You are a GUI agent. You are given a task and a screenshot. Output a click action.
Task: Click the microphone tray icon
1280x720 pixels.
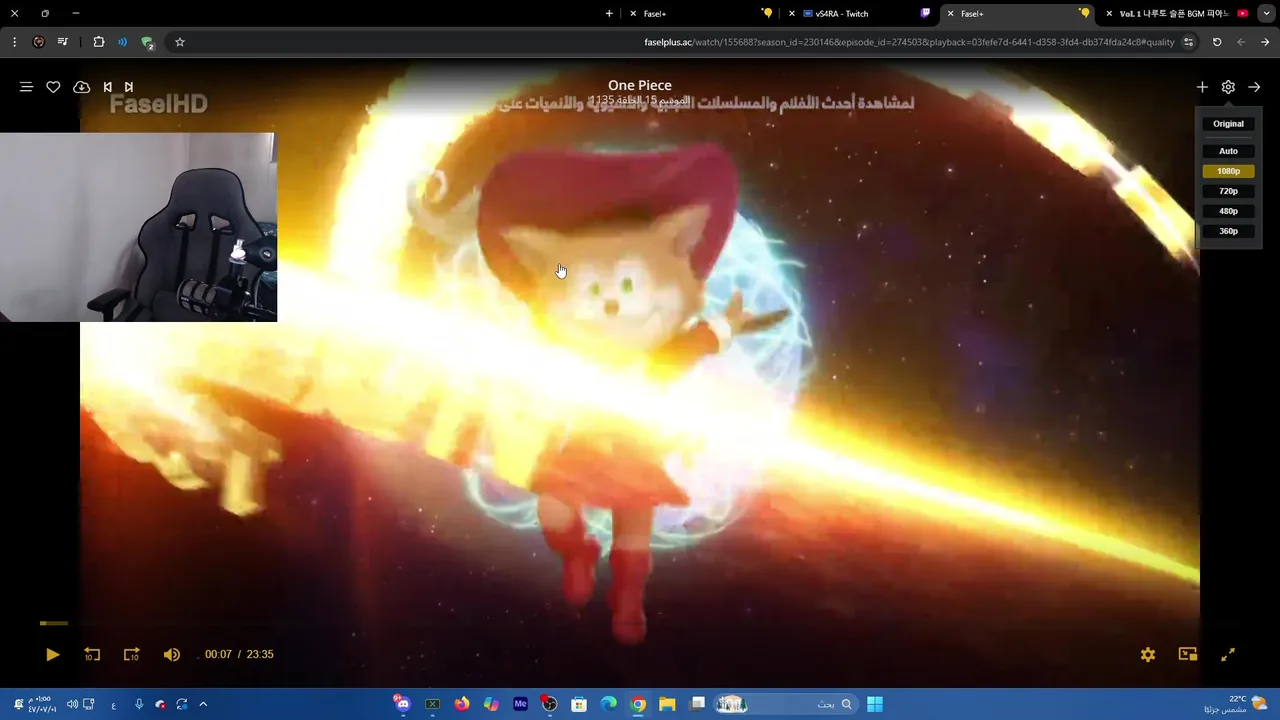click(x=139, y=704)
